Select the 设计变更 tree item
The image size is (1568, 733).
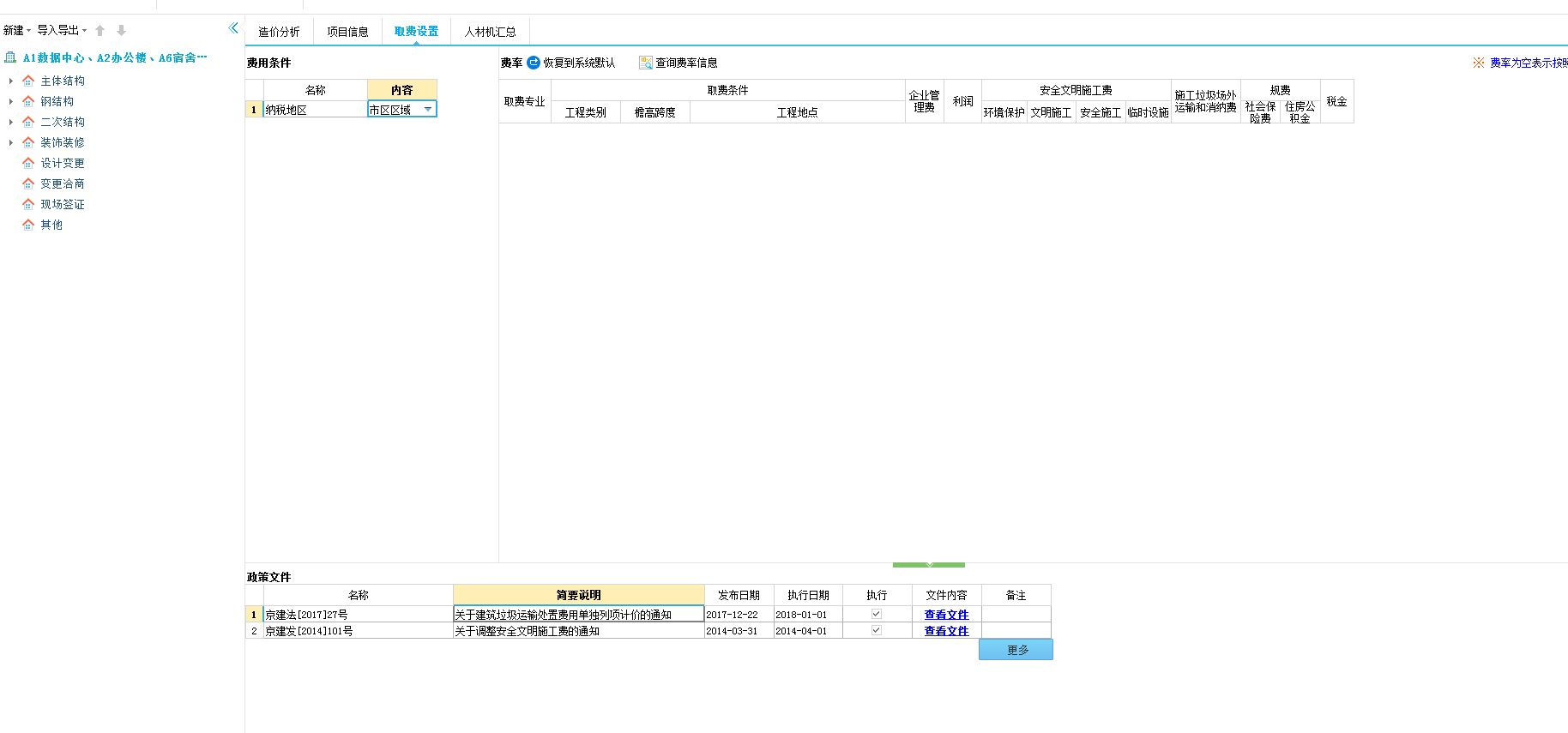63,163
